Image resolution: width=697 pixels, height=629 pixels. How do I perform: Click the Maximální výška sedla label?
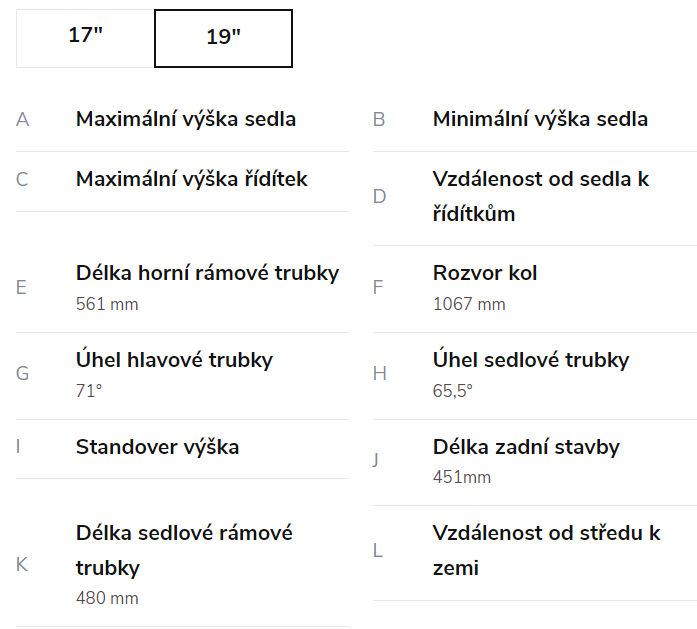[x=186, y=120]
